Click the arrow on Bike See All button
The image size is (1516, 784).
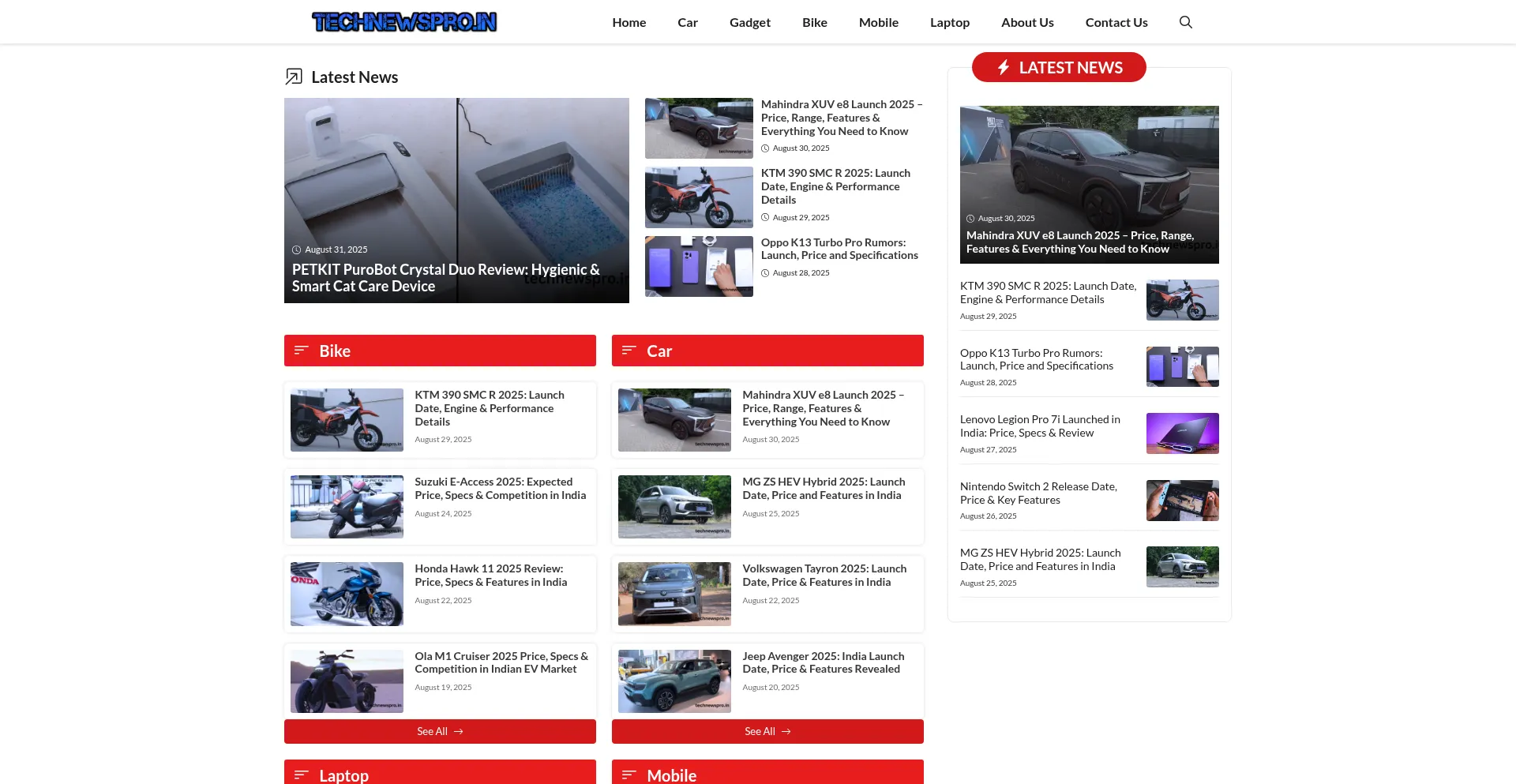(459, 732)
